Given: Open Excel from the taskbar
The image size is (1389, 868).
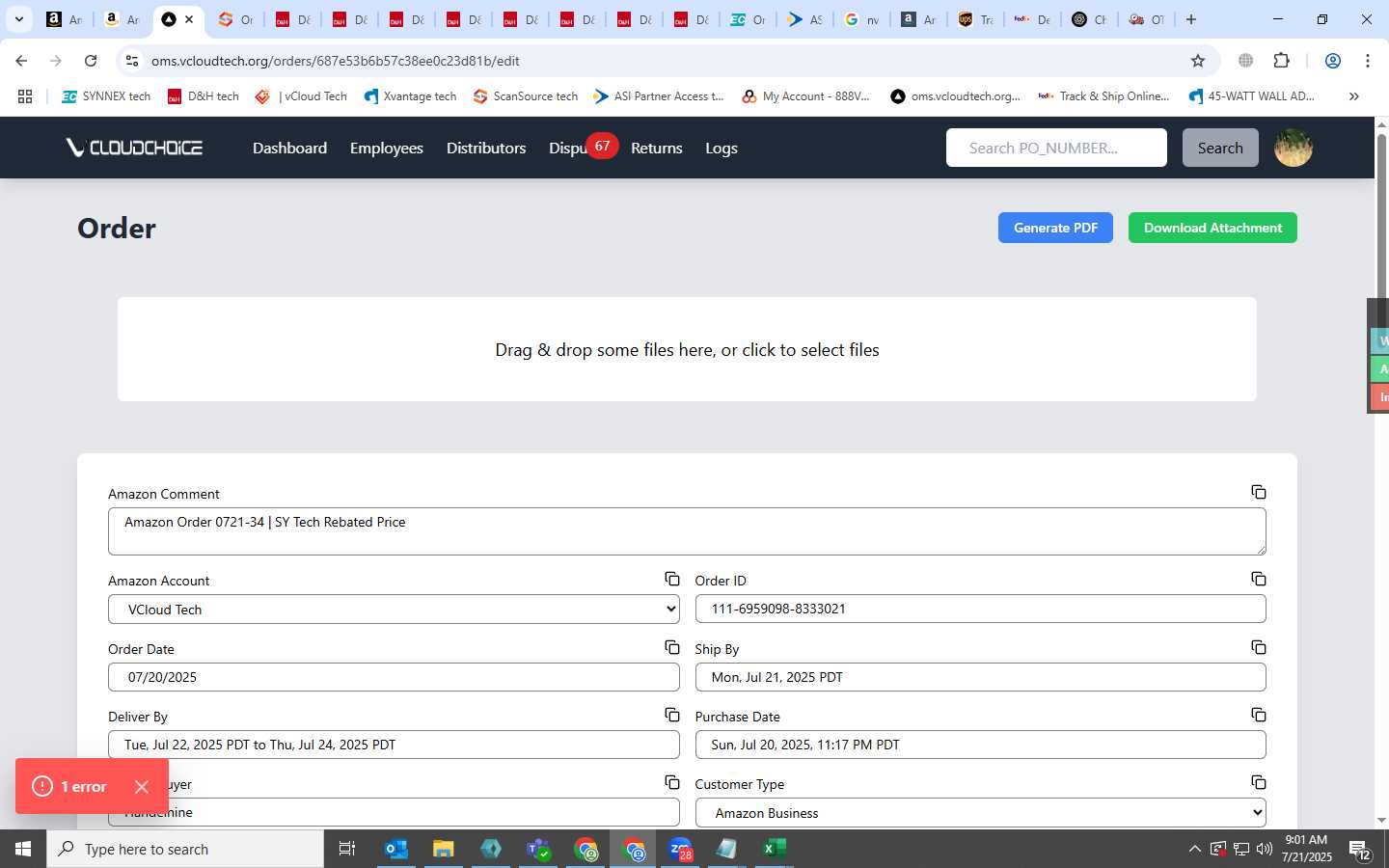Looking at the screenshot, I should click(x=775, y=849).
